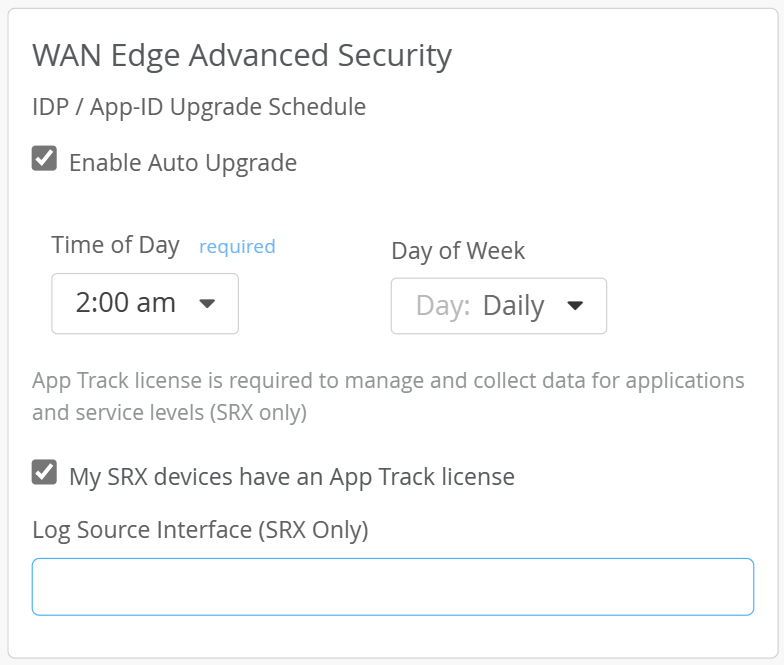Select the IDP / App-ID Upgrade Schedule subheading
The image size is (784, 665).
pyautogui.click(x=199, y=106)
